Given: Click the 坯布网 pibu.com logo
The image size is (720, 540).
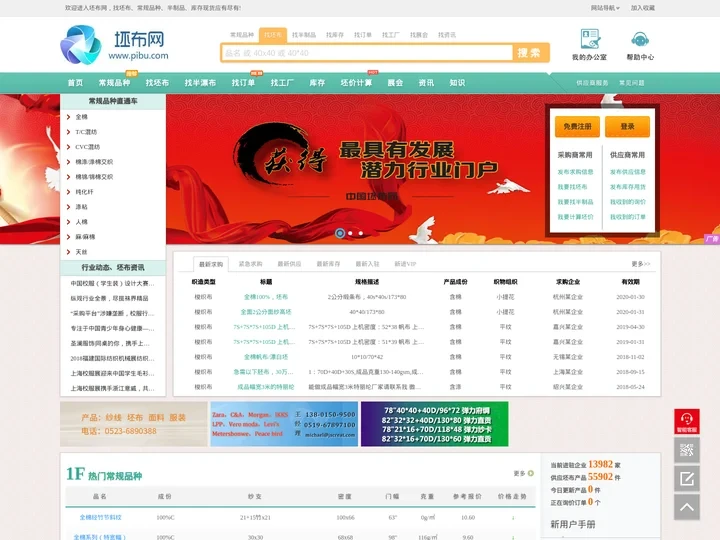Looking at the screenshot, I should pyautogui.click(x=115, y=45).
